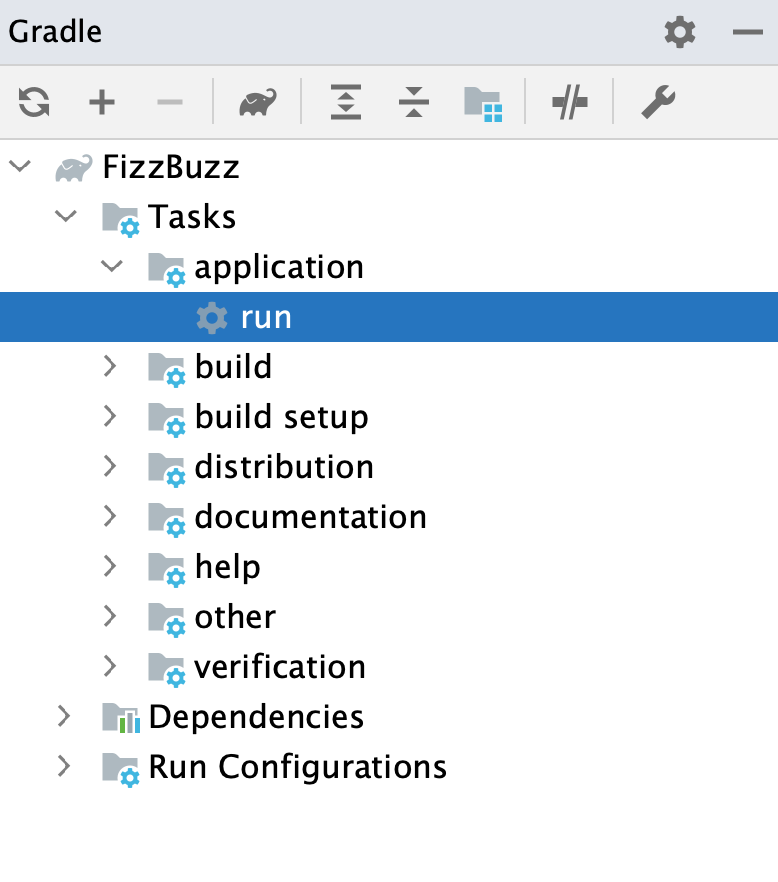Select the Dependencies row text
Screen dimensions: 778x882
[257, 718]
